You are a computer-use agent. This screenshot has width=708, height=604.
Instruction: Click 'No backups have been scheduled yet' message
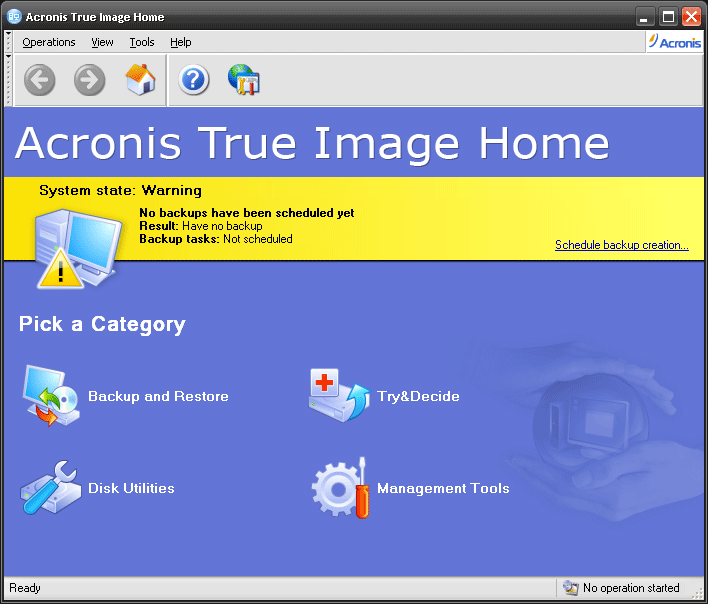click(247, 213)
